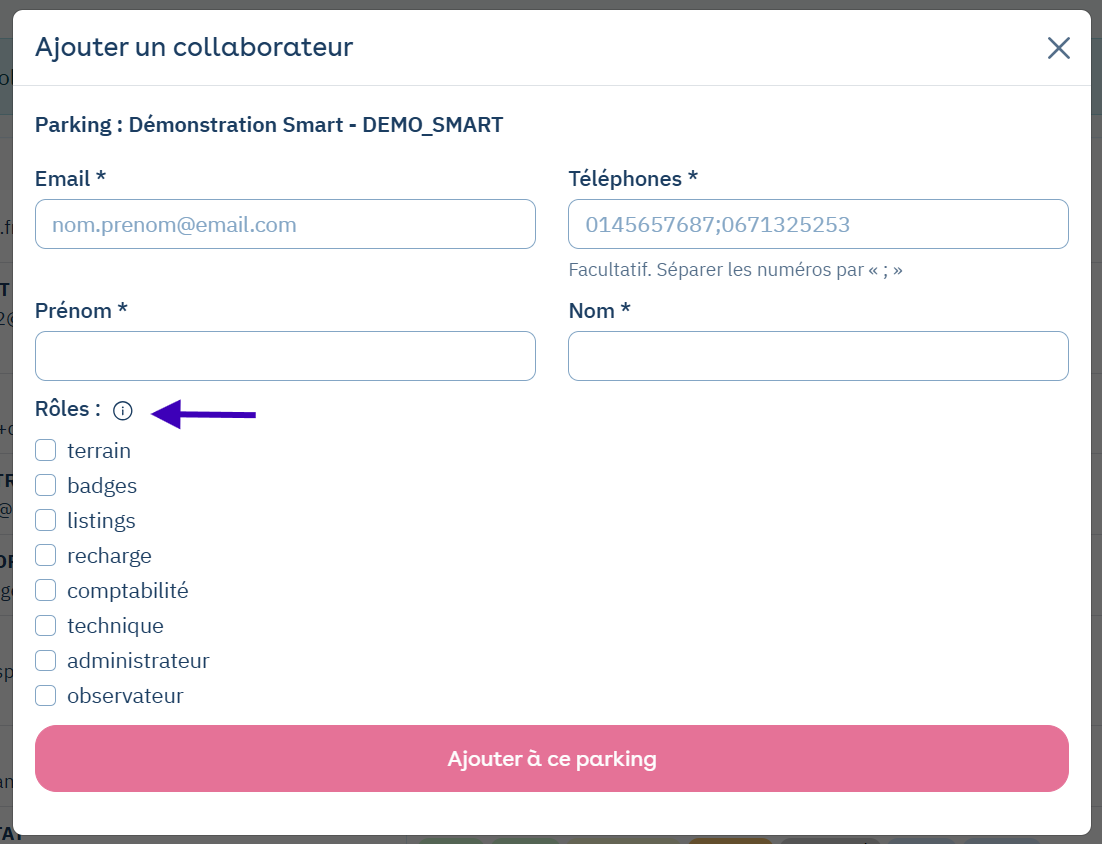Check the administrateur role box

(46, 661)
